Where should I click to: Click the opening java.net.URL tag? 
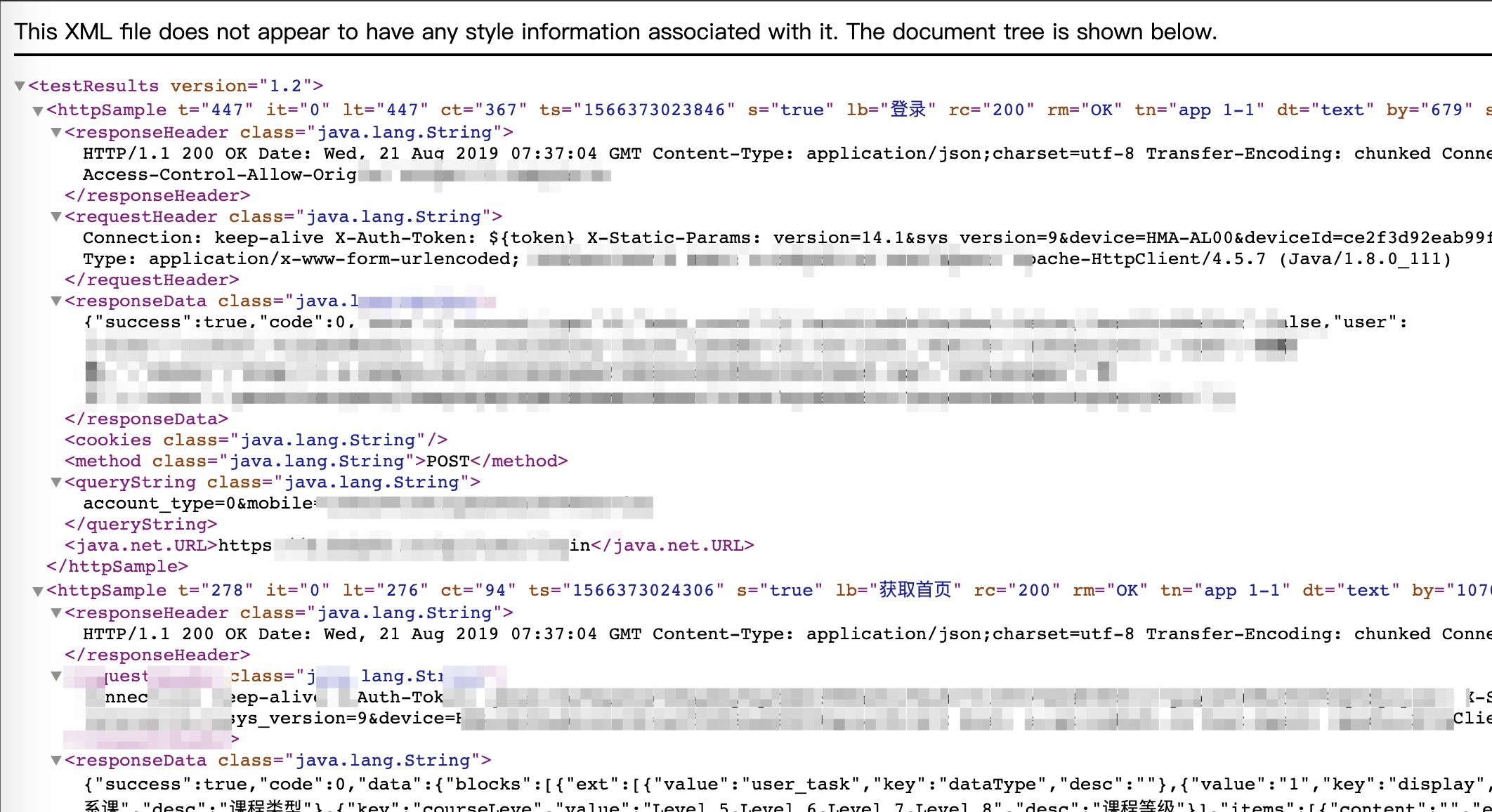coord(140,546)
